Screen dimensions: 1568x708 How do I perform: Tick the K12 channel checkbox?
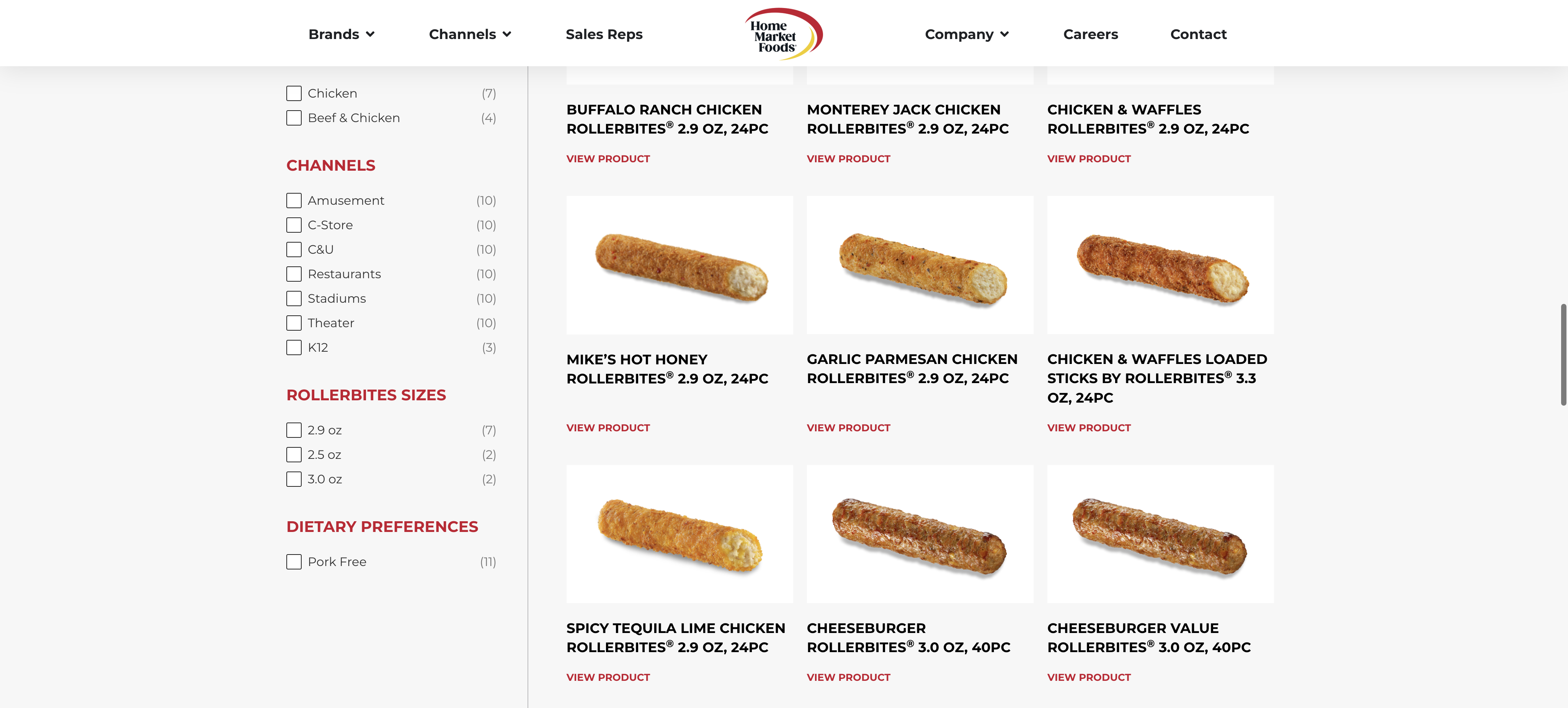294,347
